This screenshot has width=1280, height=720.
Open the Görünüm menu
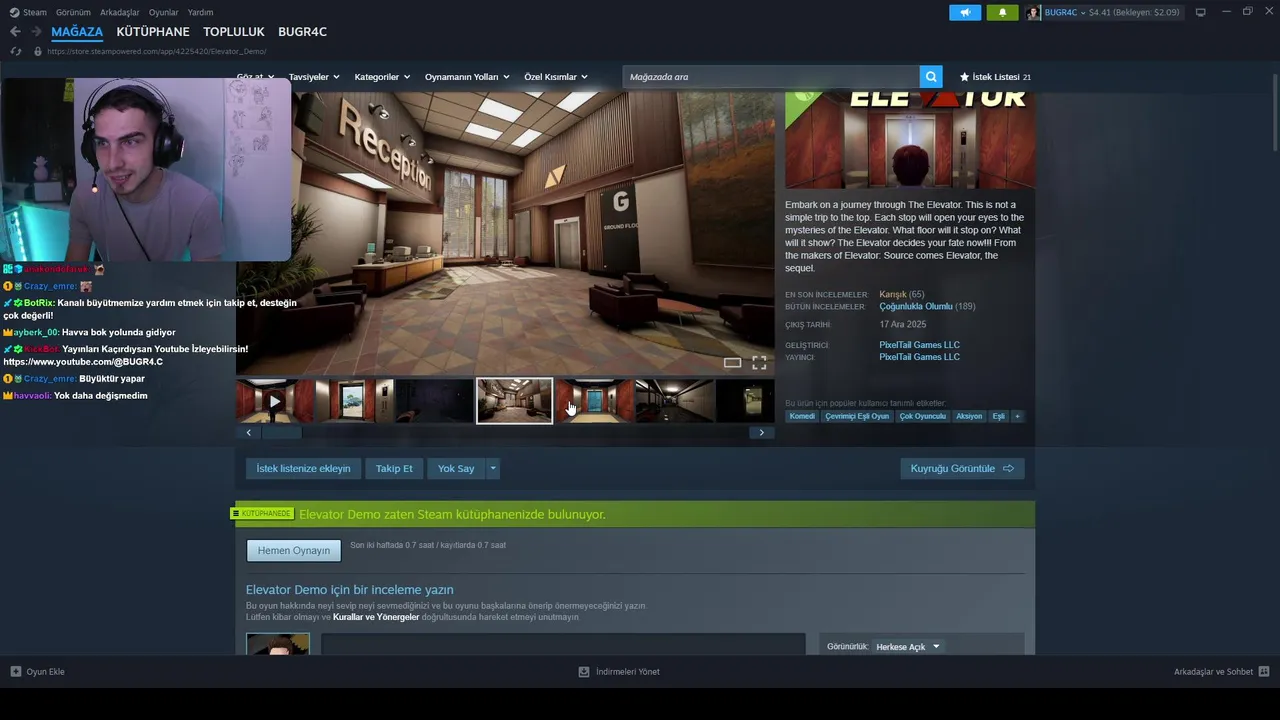[73, 12]
